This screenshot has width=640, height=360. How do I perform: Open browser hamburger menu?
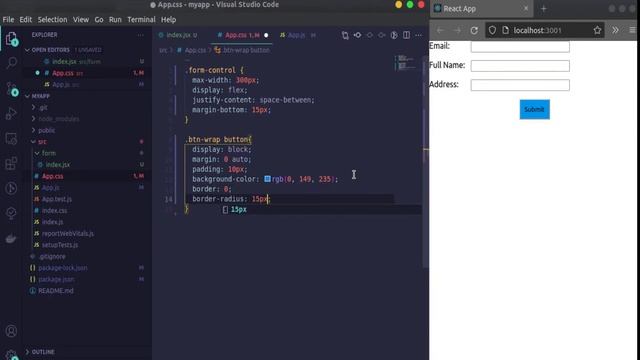coord(632,30)
